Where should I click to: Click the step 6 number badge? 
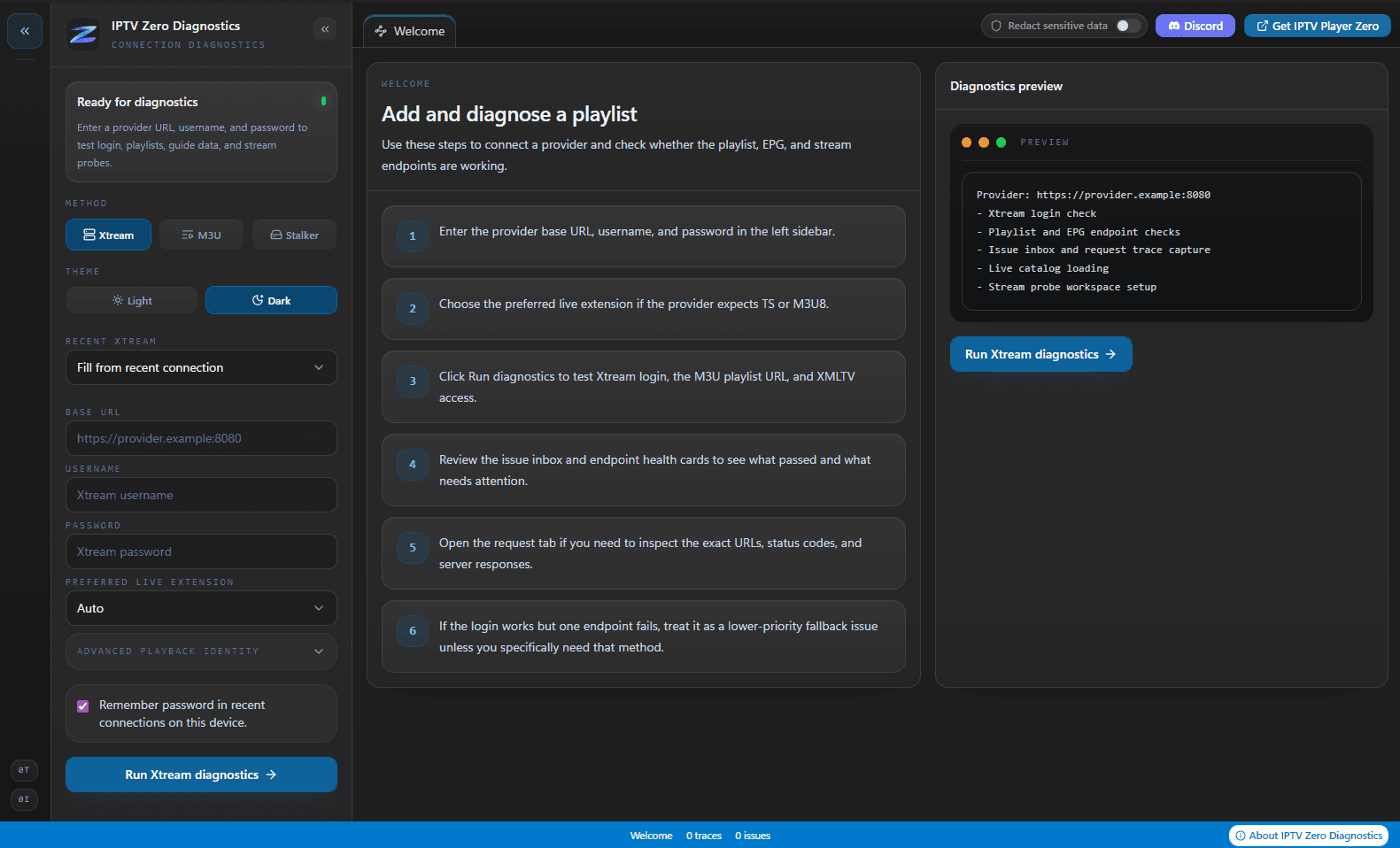[413, 631]
